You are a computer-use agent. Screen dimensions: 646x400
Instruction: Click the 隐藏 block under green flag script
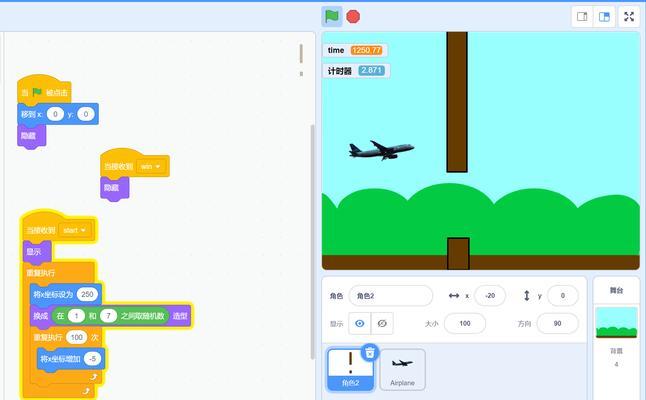click(x=31, y=136)
